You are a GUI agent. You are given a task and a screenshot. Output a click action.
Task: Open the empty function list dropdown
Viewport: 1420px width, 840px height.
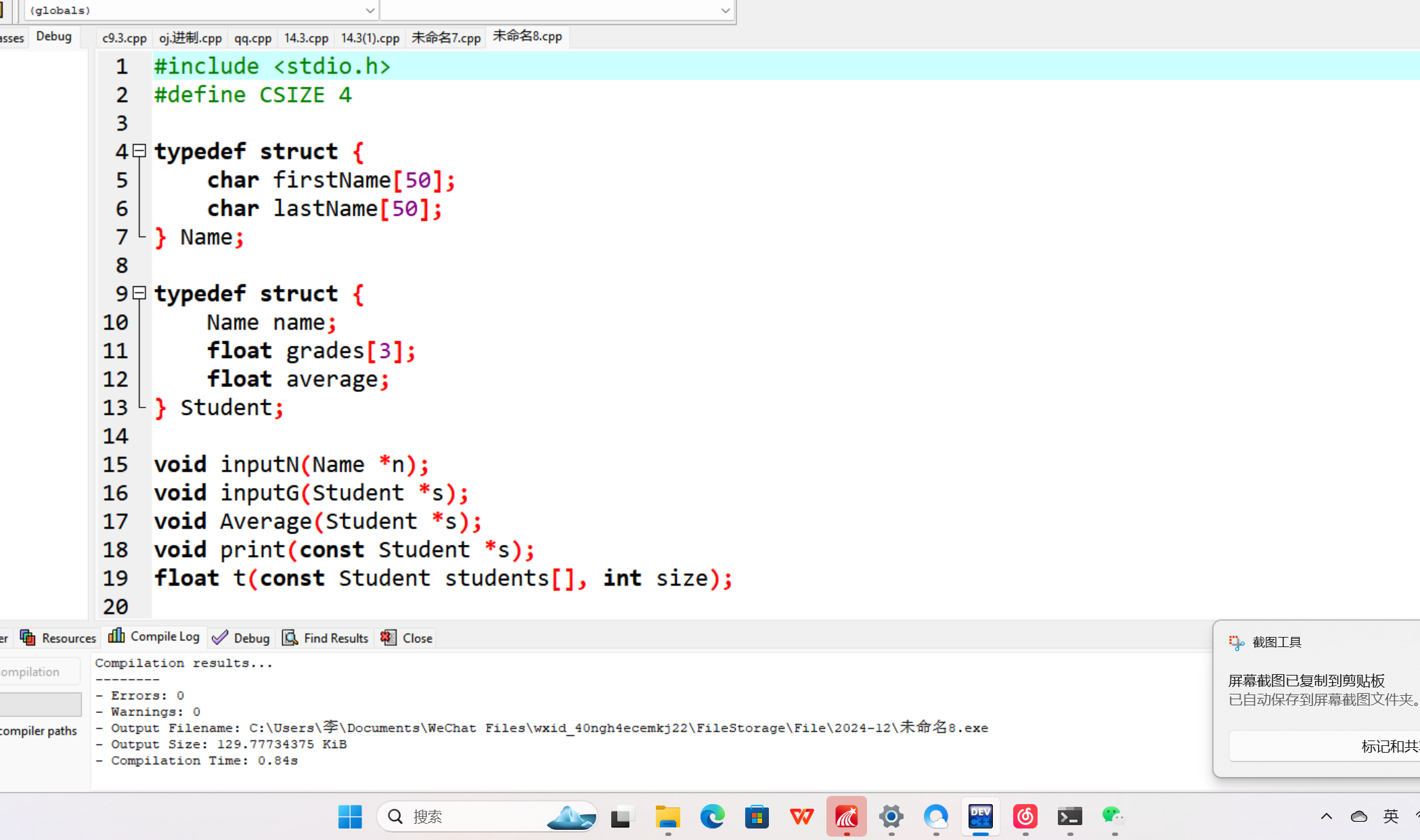tap(725, 11)
